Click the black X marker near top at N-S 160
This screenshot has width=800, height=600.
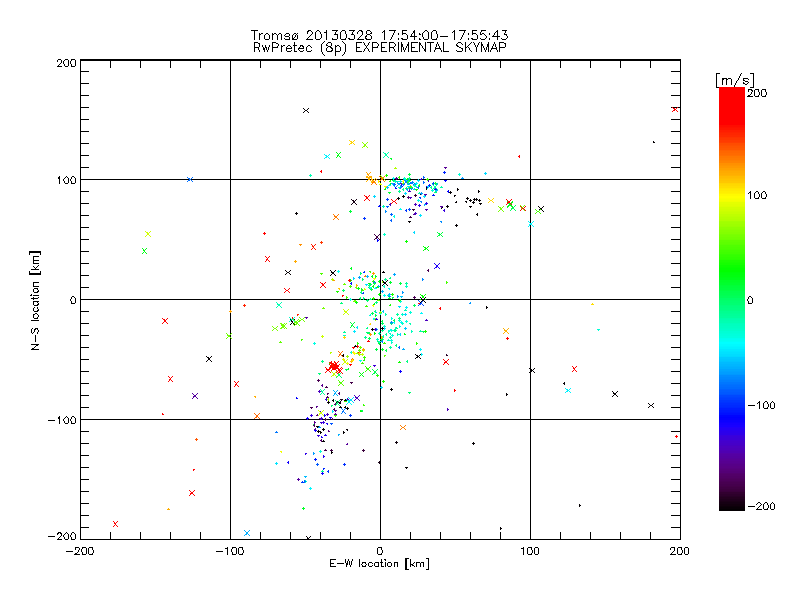point(306,111)
